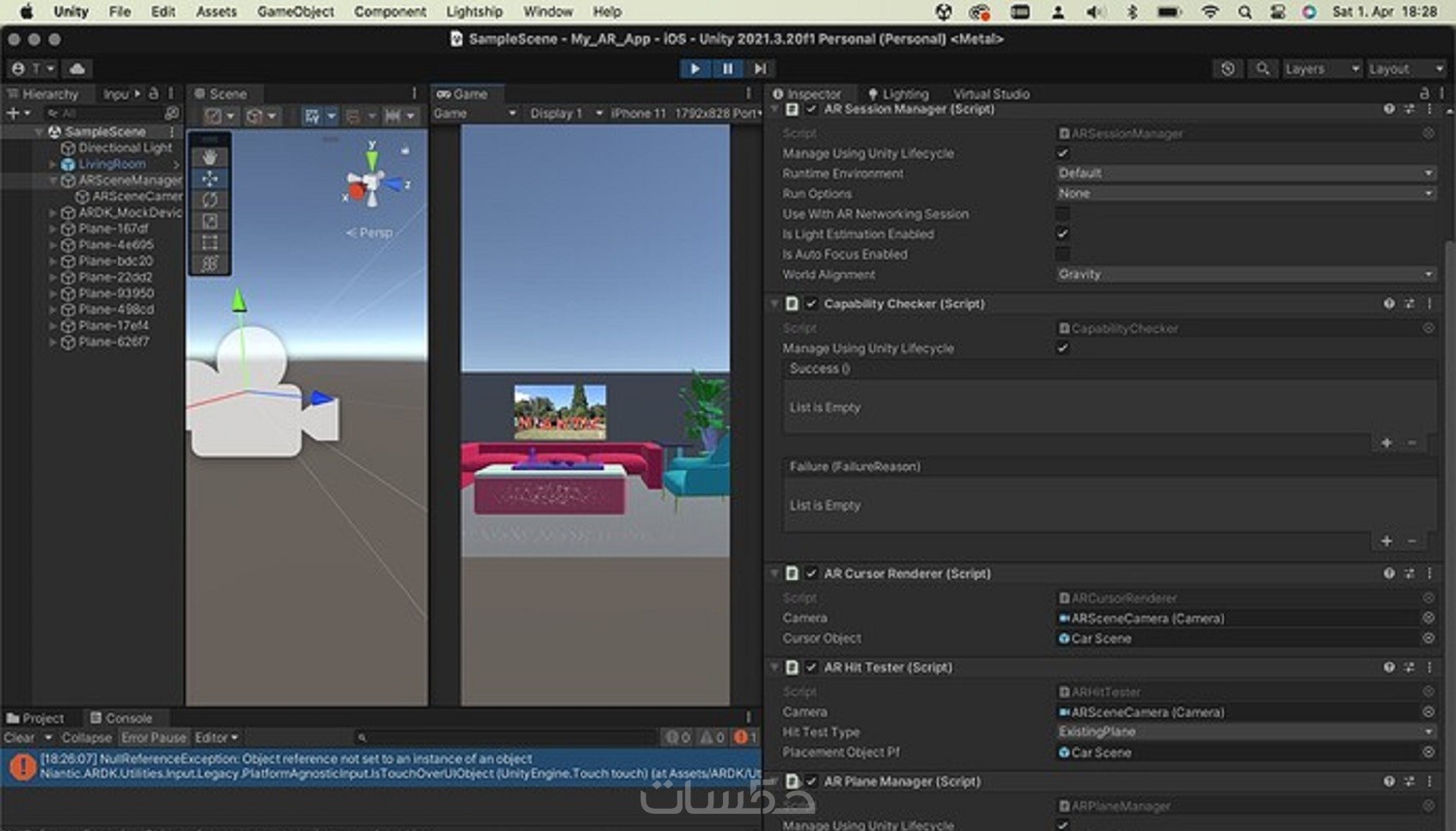Toggle Collapse in the Console
The height and width of the screenshot is (831, 1456).
[87, 738]
